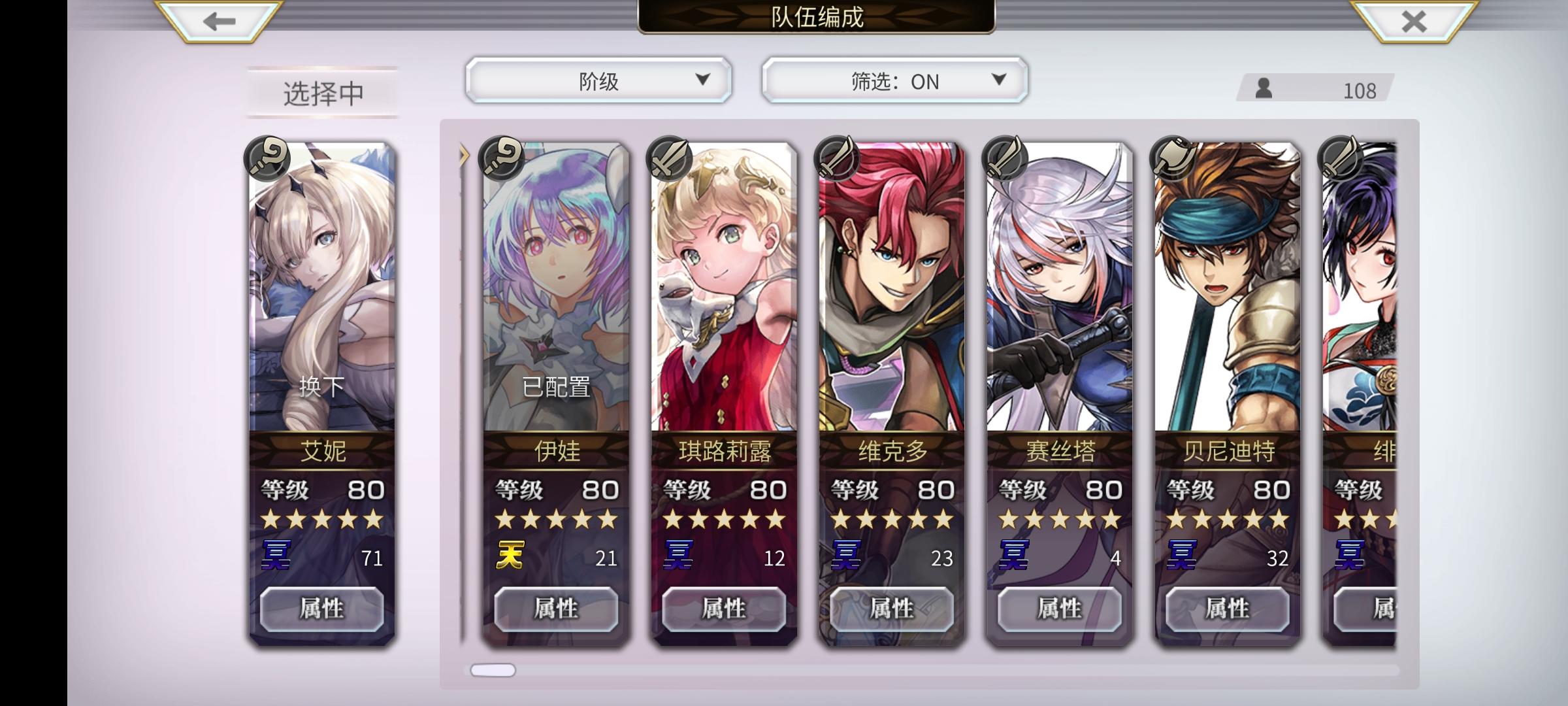Image resolution: width=1568 pixels, height=706 pixels.
Task: Click the sword icon on Tyrrell's card
Action: (x=669, y=158)
